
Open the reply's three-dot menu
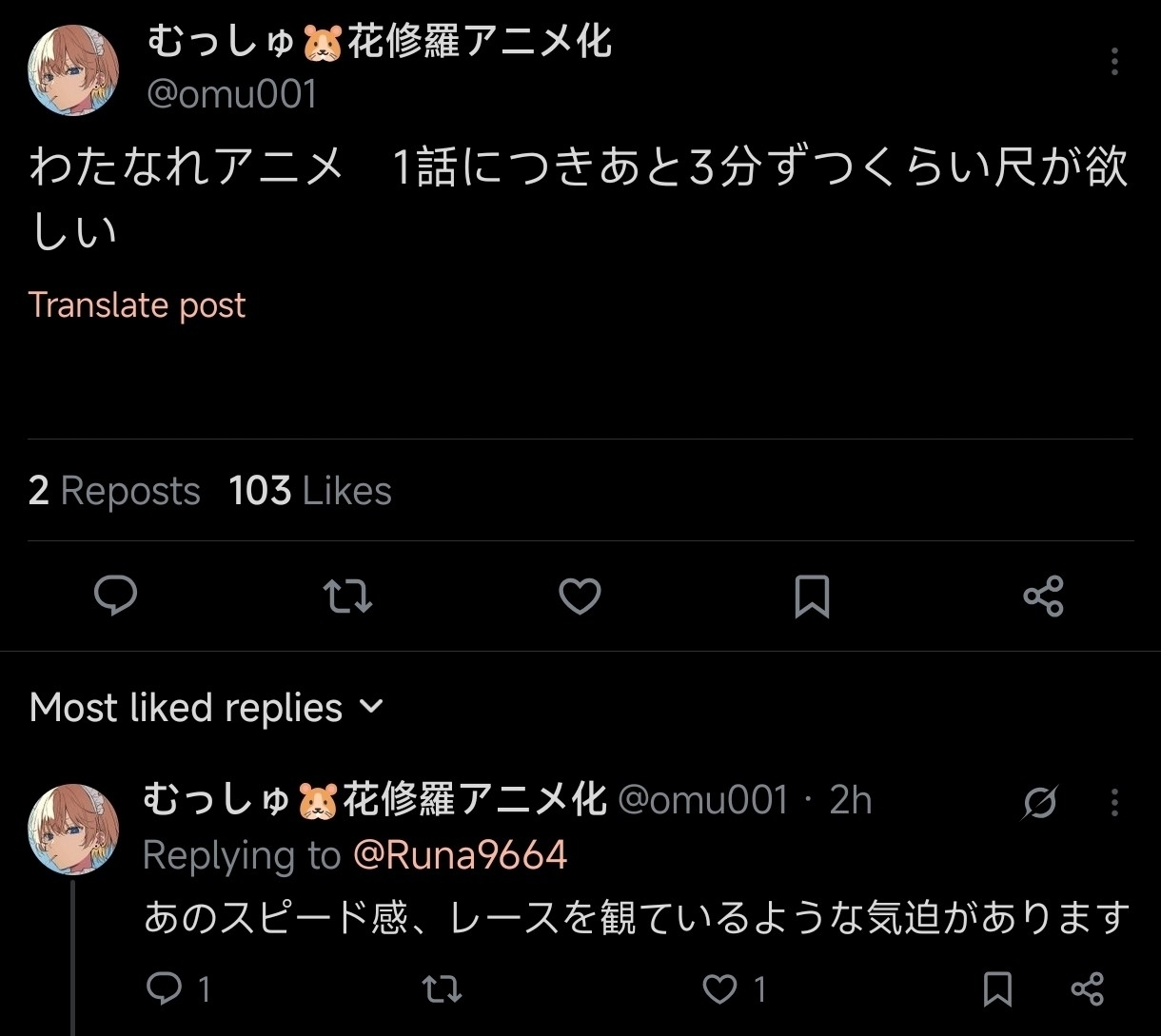coord(1114,803)
